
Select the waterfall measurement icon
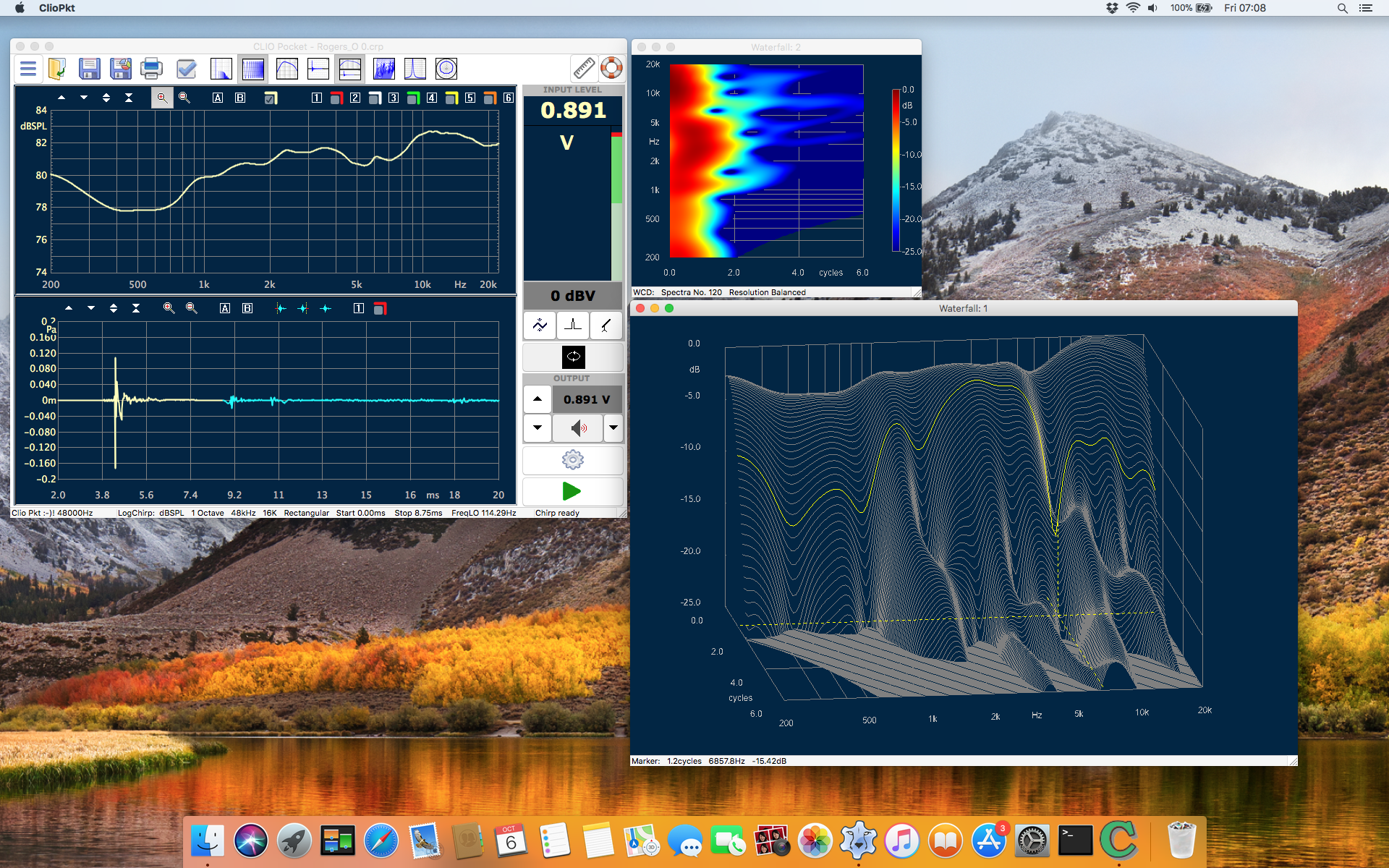coord(383,69)
